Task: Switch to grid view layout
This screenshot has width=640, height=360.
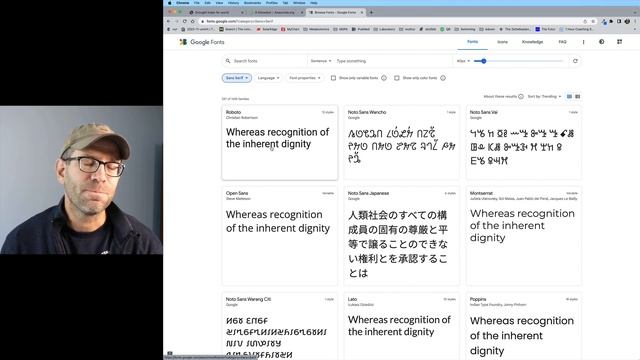Action: point(569,97)
